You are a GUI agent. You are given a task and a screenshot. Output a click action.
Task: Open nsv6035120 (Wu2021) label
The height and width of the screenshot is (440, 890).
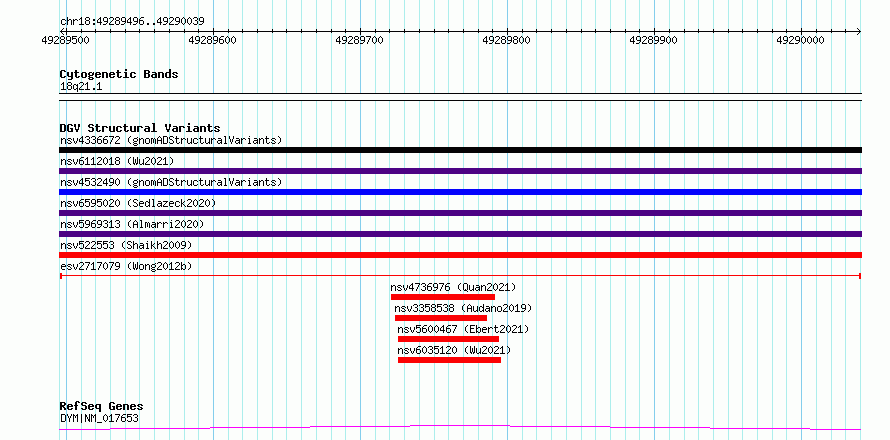[454, 350]
